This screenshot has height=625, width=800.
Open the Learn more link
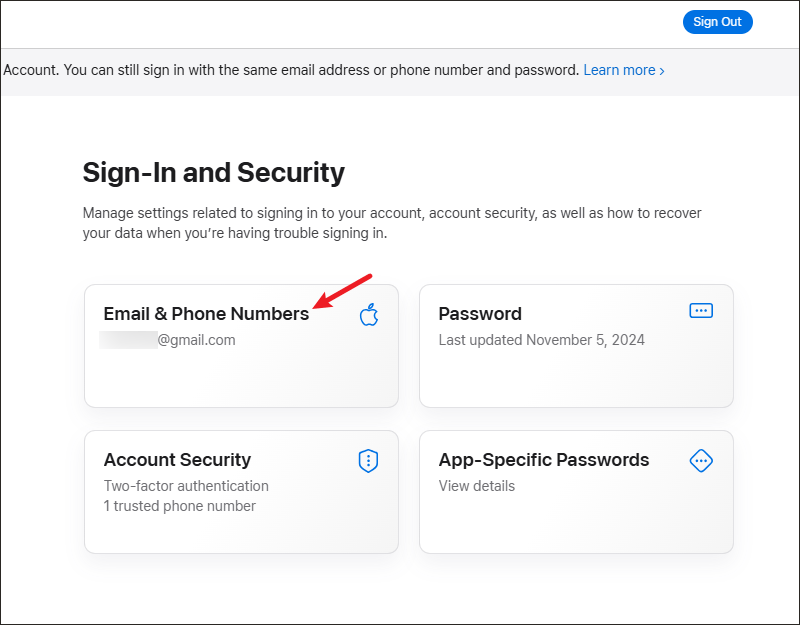tap(619, 70)
